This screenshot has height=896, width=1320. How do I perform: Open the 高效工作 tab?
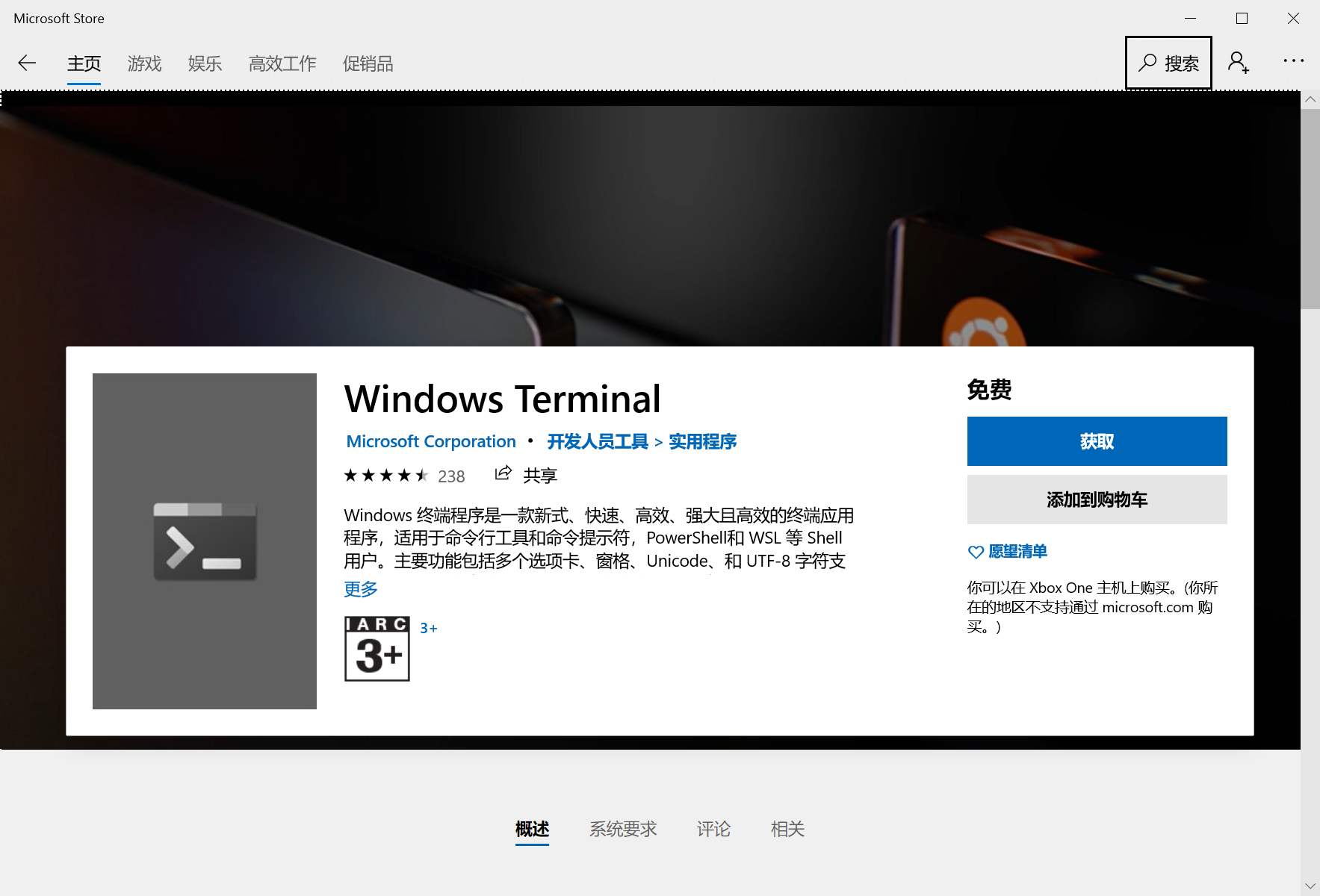[x=282, y=64]
